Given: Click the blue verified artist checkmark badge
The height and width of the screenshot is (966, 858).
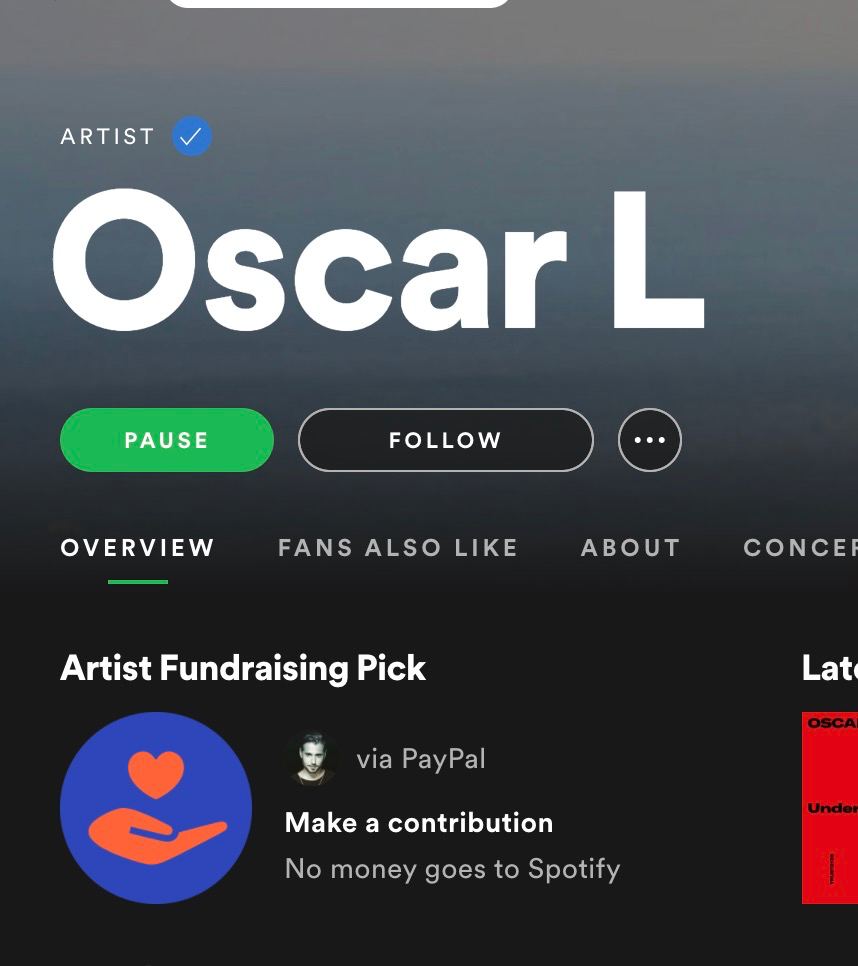Looking at the screenshot, I should tap(192, 136).
